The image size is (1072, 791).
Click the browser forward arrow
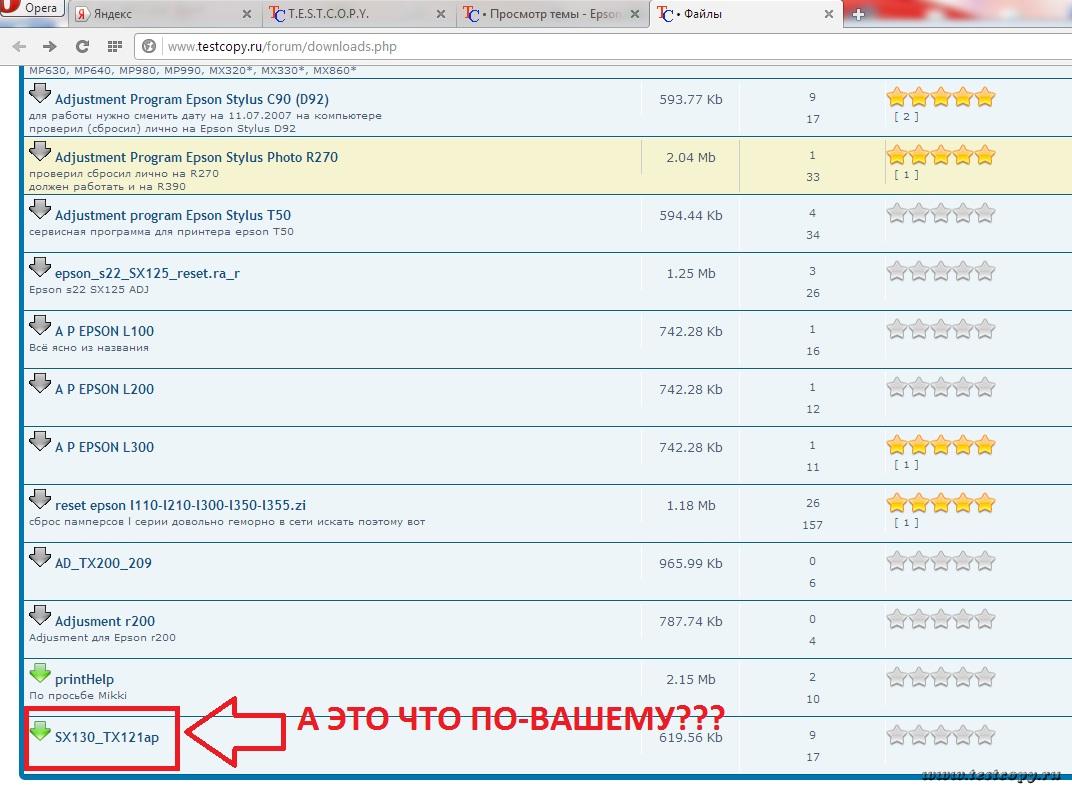[x=49, y=46]
